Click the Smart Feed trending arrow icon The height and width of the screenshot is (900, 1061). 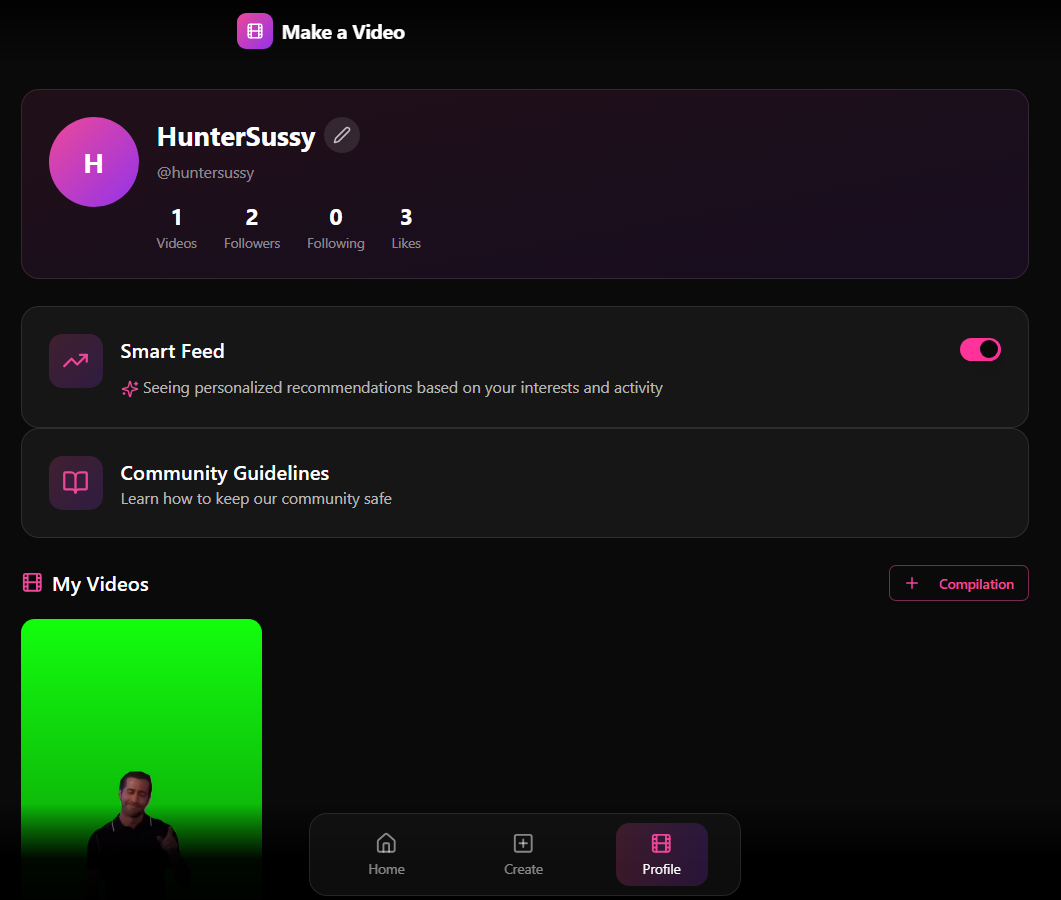[x=76, y=361]
